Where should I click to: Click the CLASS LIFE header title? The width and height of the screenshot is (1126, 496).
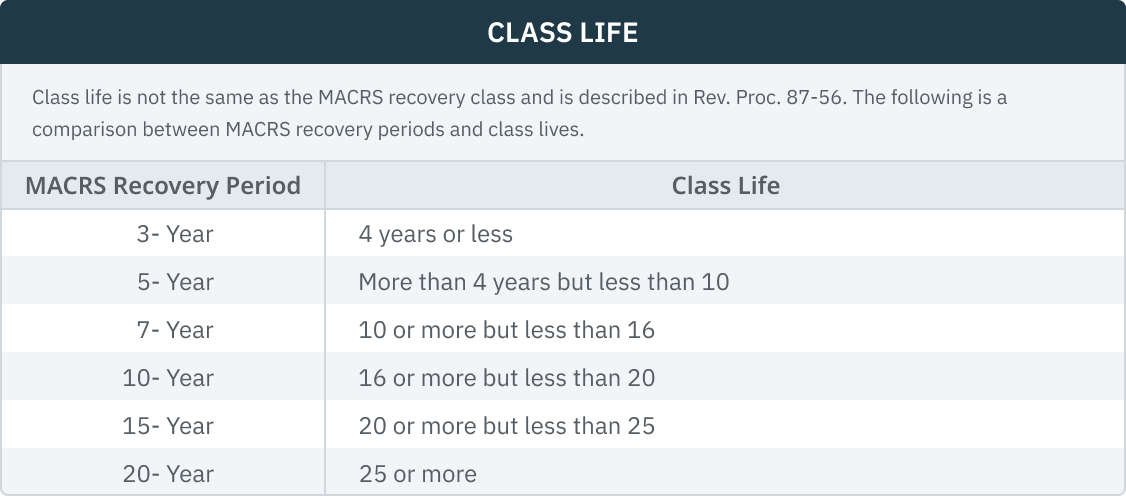(562, 33)
